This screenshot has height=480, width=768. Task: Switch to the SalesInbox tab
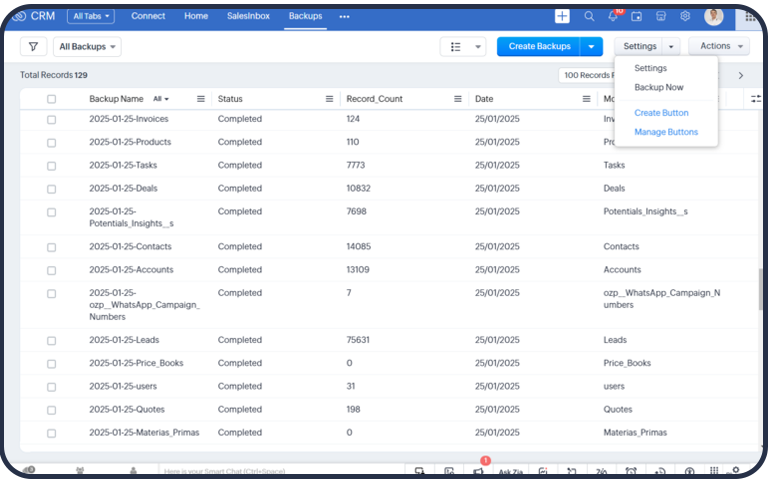pyautogui.click(x=248, y=16)
